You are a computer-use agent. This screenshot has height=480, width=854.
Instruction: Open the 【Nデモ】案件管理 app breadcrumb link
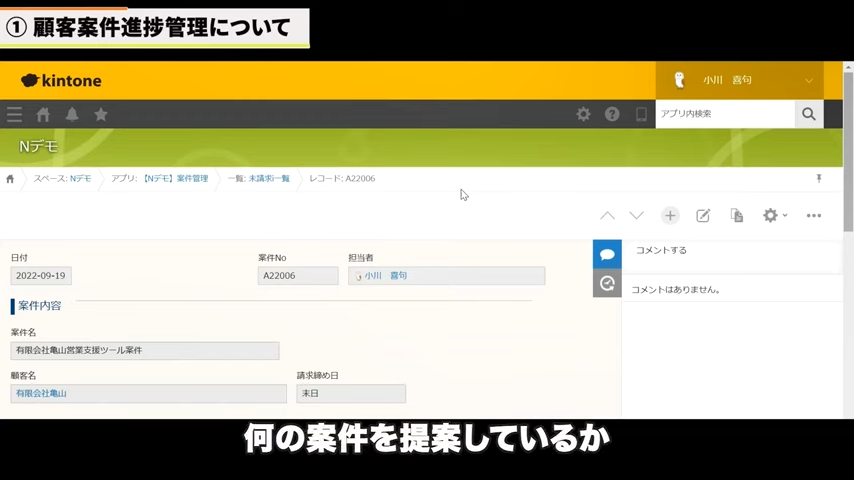[175, 179]
